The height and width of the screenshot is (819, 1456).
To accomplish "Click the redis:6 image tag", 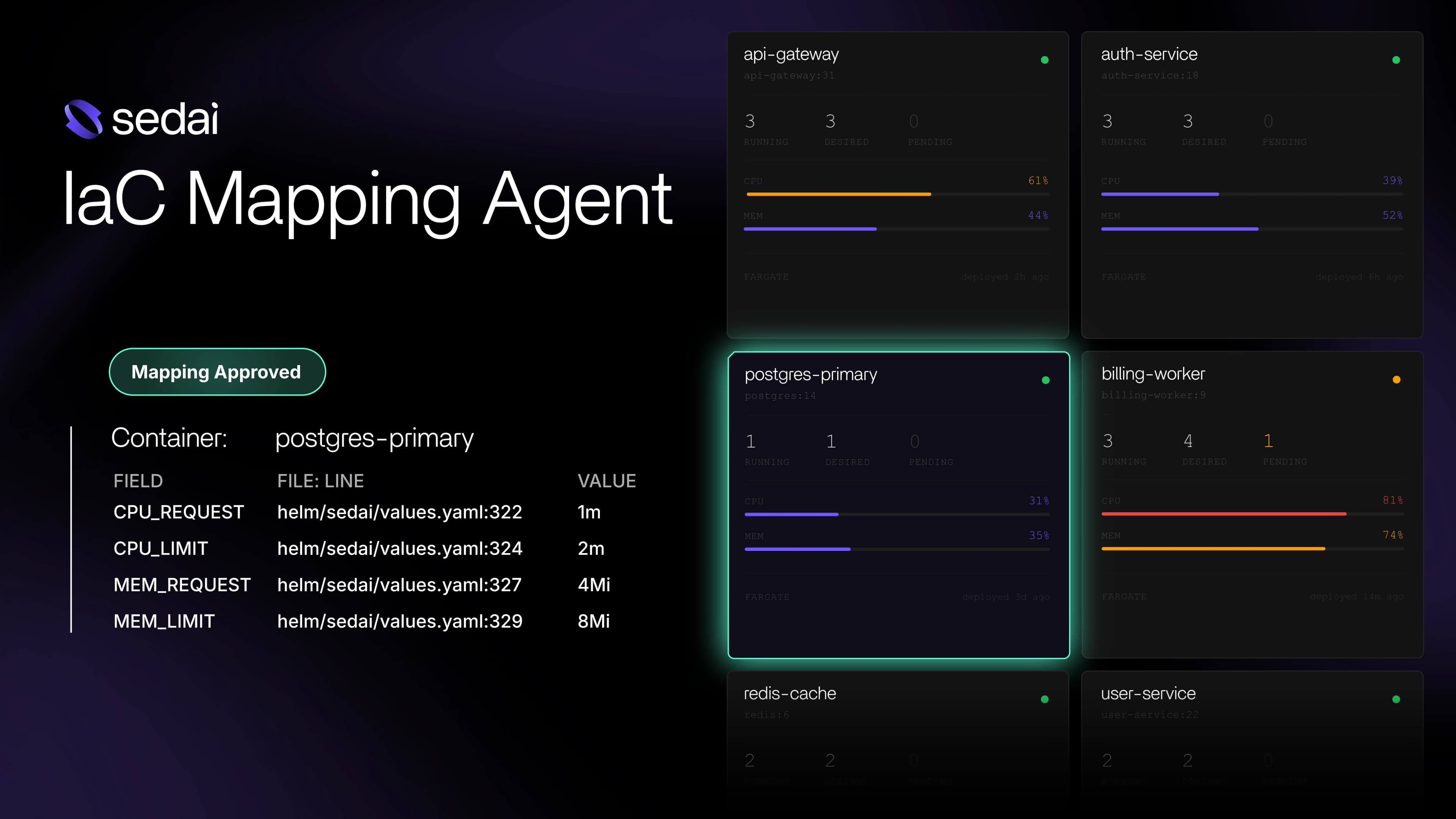I will [x=766, y=715].
